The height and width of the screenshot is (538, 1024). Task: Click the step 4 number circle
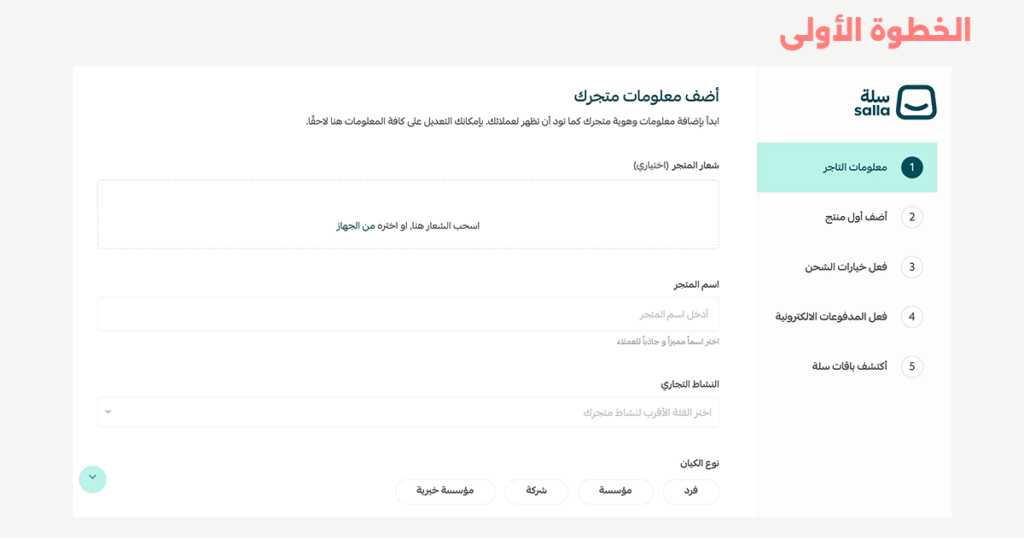pos(912,317)
